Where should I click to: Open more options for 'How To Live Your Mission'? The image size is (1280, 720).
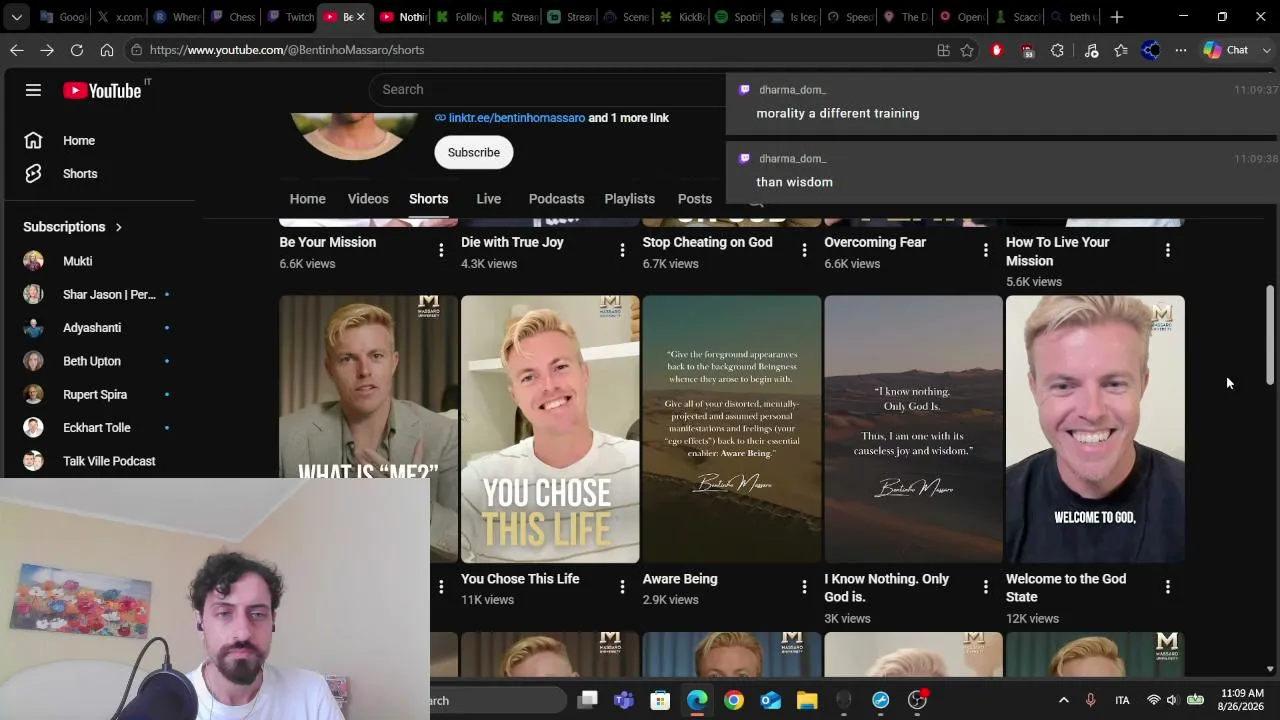click(x=1168, y=250)
